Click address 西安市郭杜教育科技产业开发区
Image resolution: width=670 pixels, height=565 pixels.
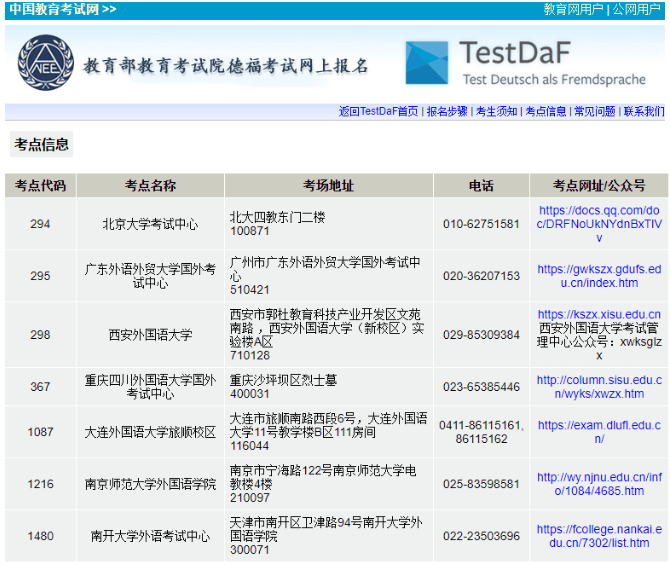point(313,315)
